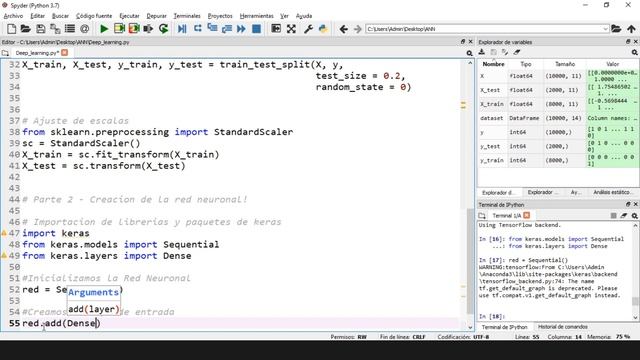Undock the variable explorer pane
This screenshot has height=360, width=640.
(628, 42)
